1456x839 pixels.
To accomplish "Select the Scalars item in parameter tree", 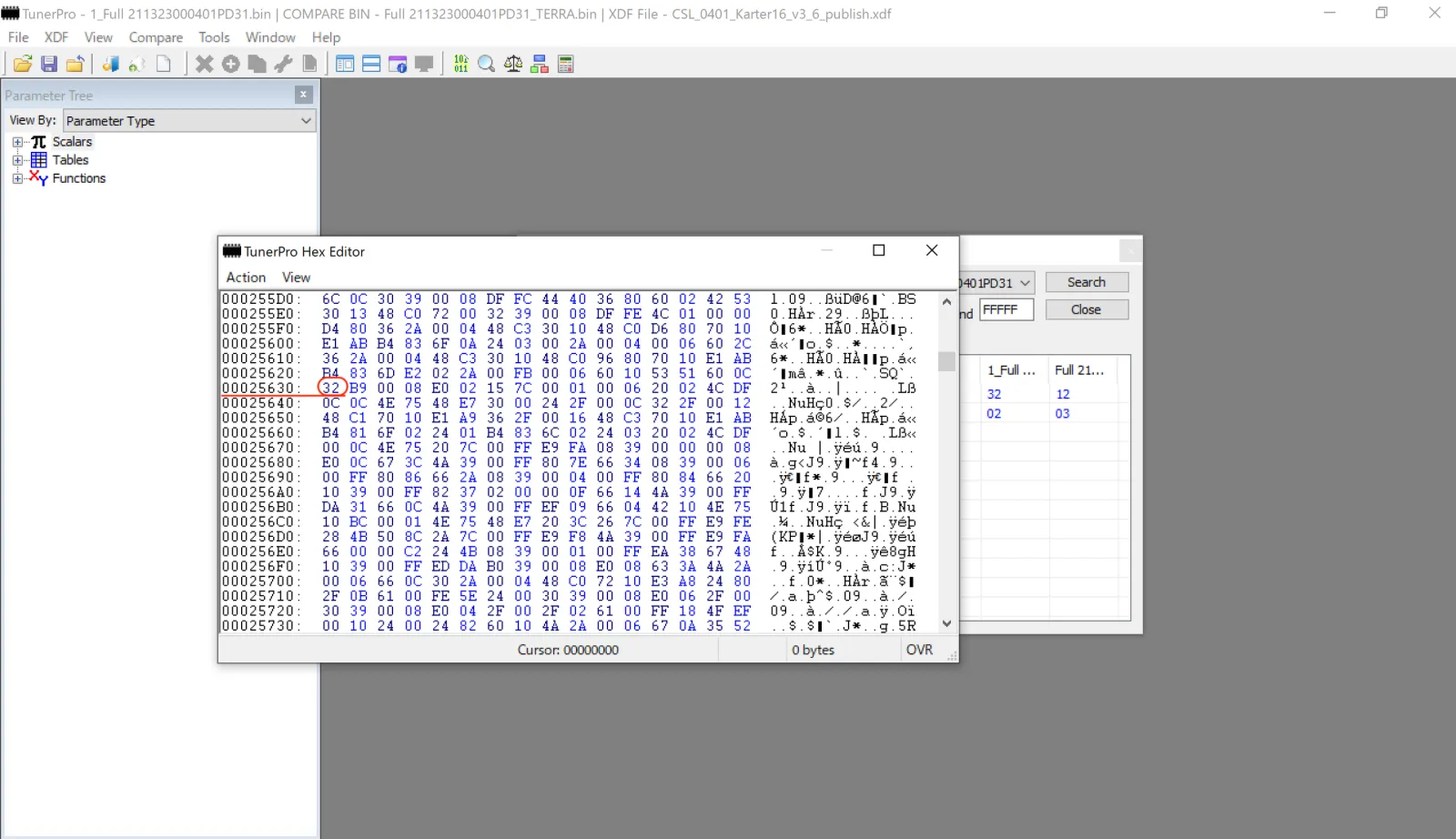I will click(72, 142).
